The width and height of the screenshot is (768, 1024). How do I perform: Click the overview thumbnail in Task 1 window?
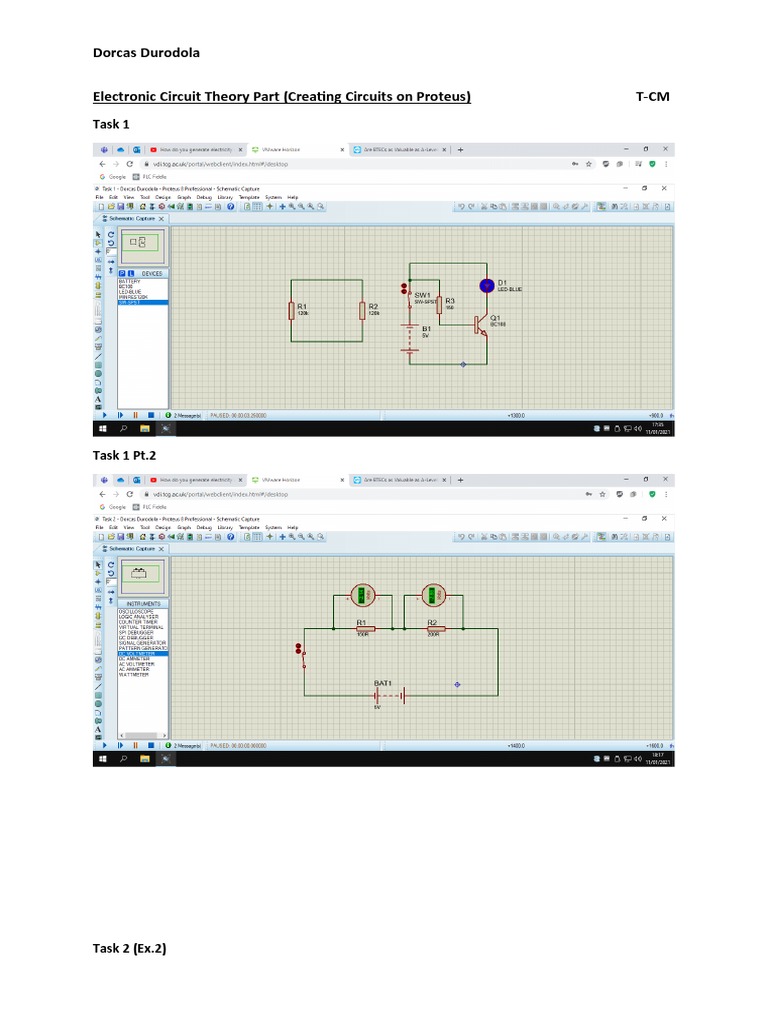[x=143, y=246]
